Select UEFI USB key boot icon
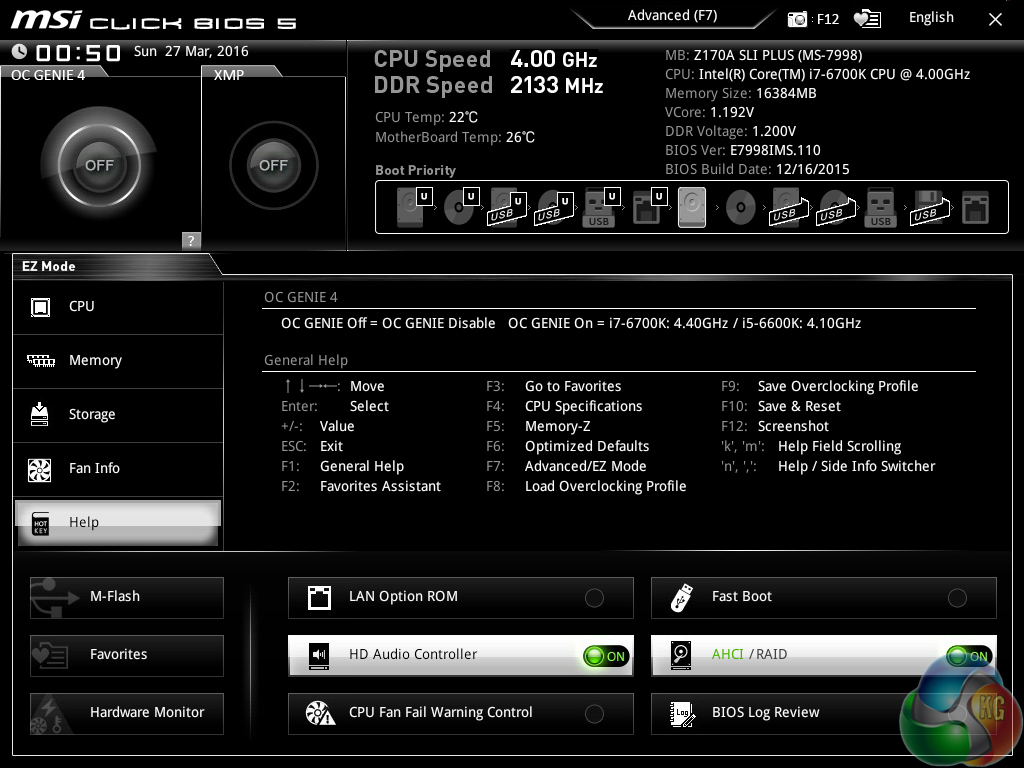 601,207
